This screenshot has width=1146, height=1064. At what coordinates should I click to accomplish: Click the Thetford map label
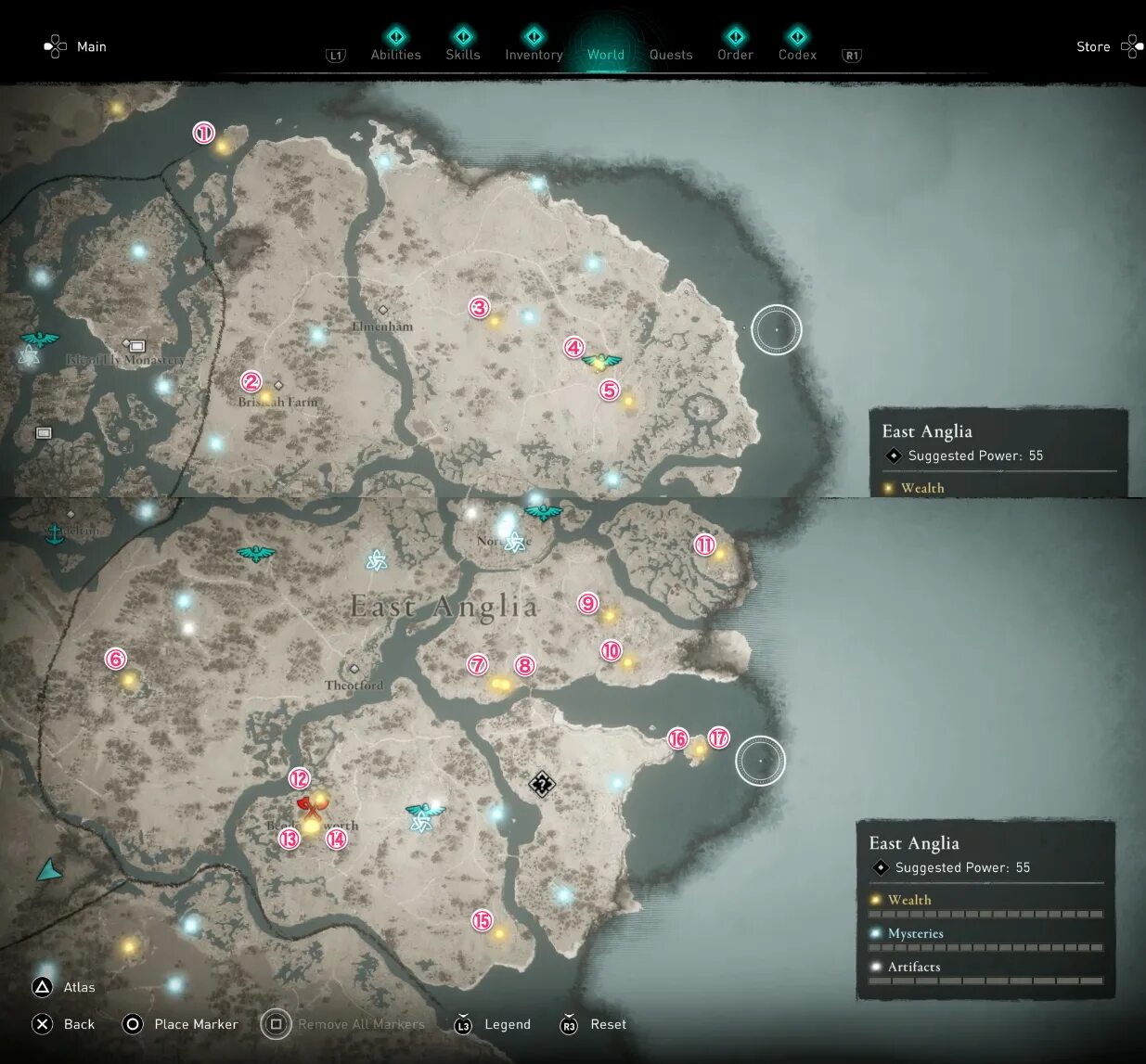[x=354, y=686]
